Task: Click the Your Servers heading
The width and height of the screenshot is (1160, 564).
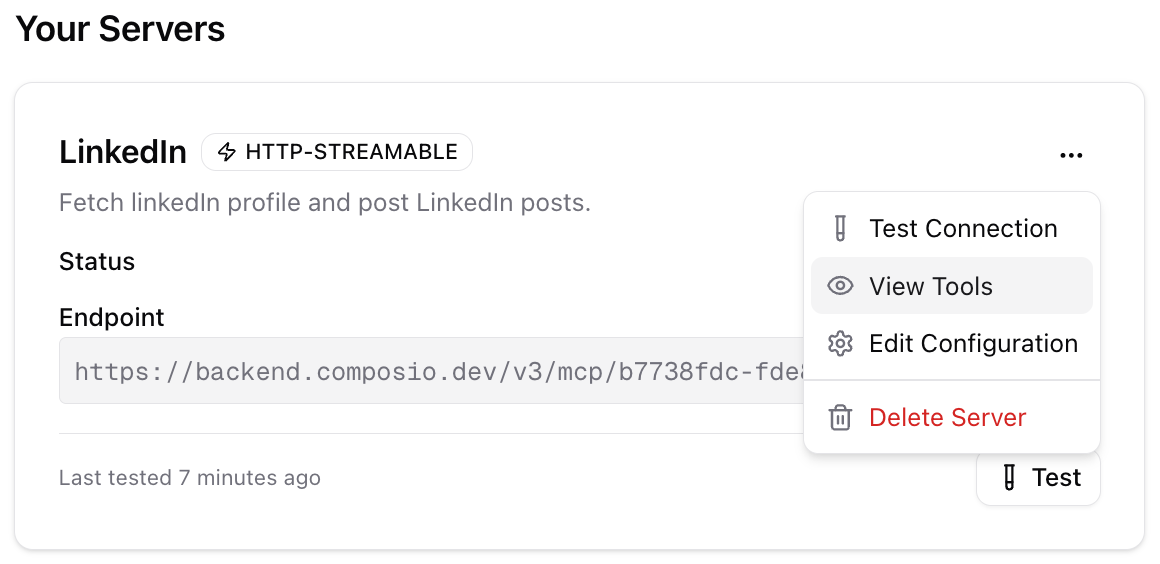Action: (x=120, y=29)
